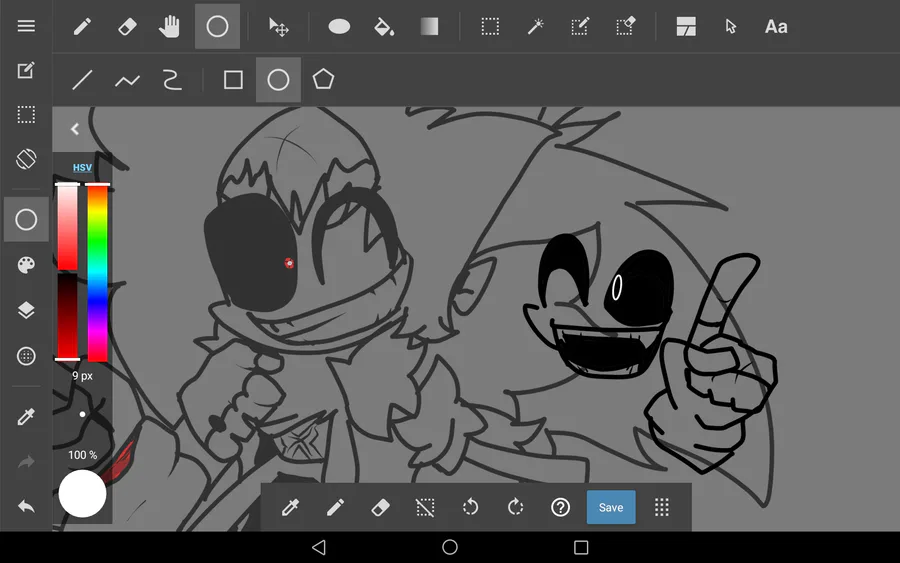900x563 pixels.
Task: Tap the 100 % opacity value
Action: [x=82, y=455]
